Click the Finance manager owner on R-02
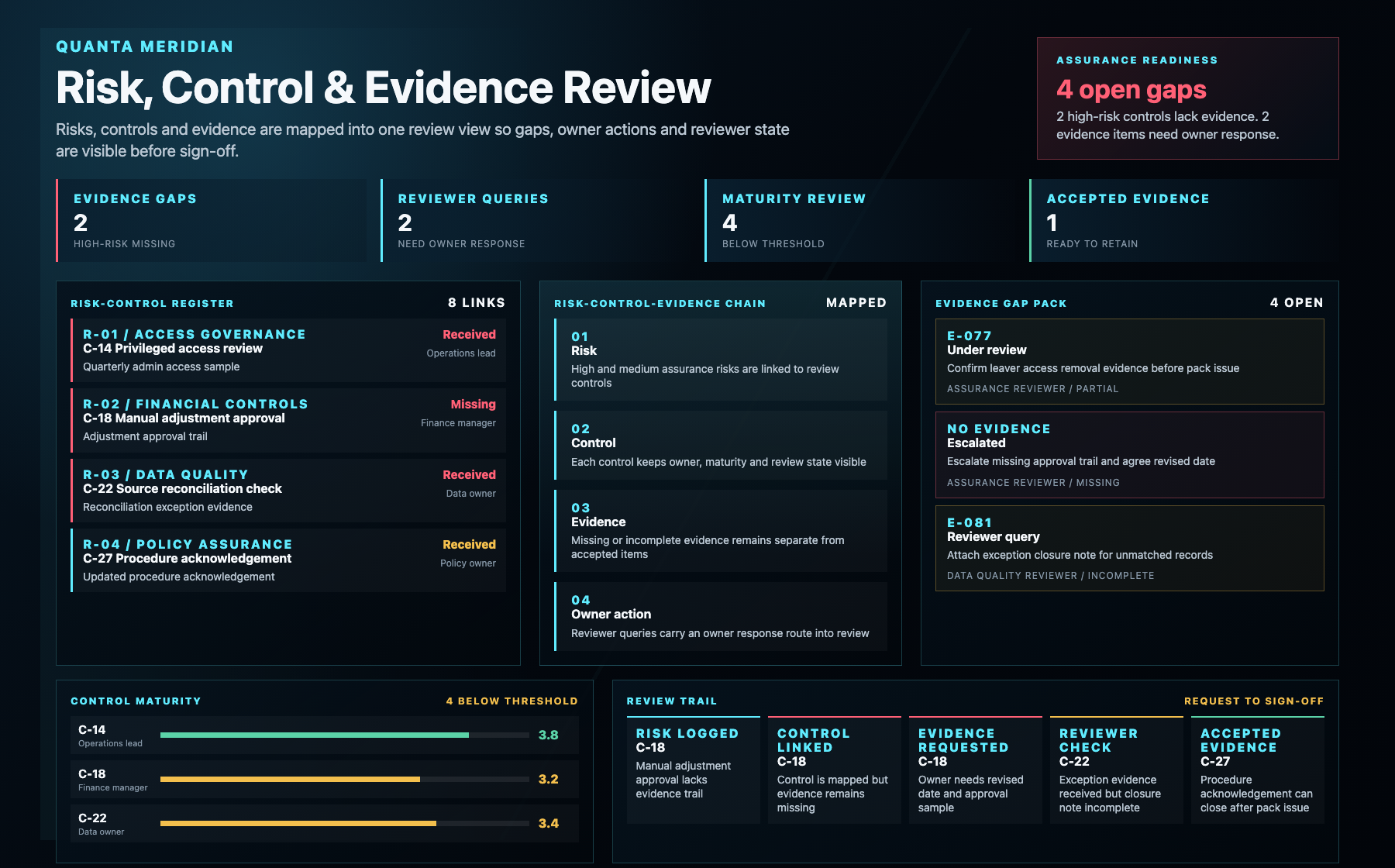 point(458,423)
